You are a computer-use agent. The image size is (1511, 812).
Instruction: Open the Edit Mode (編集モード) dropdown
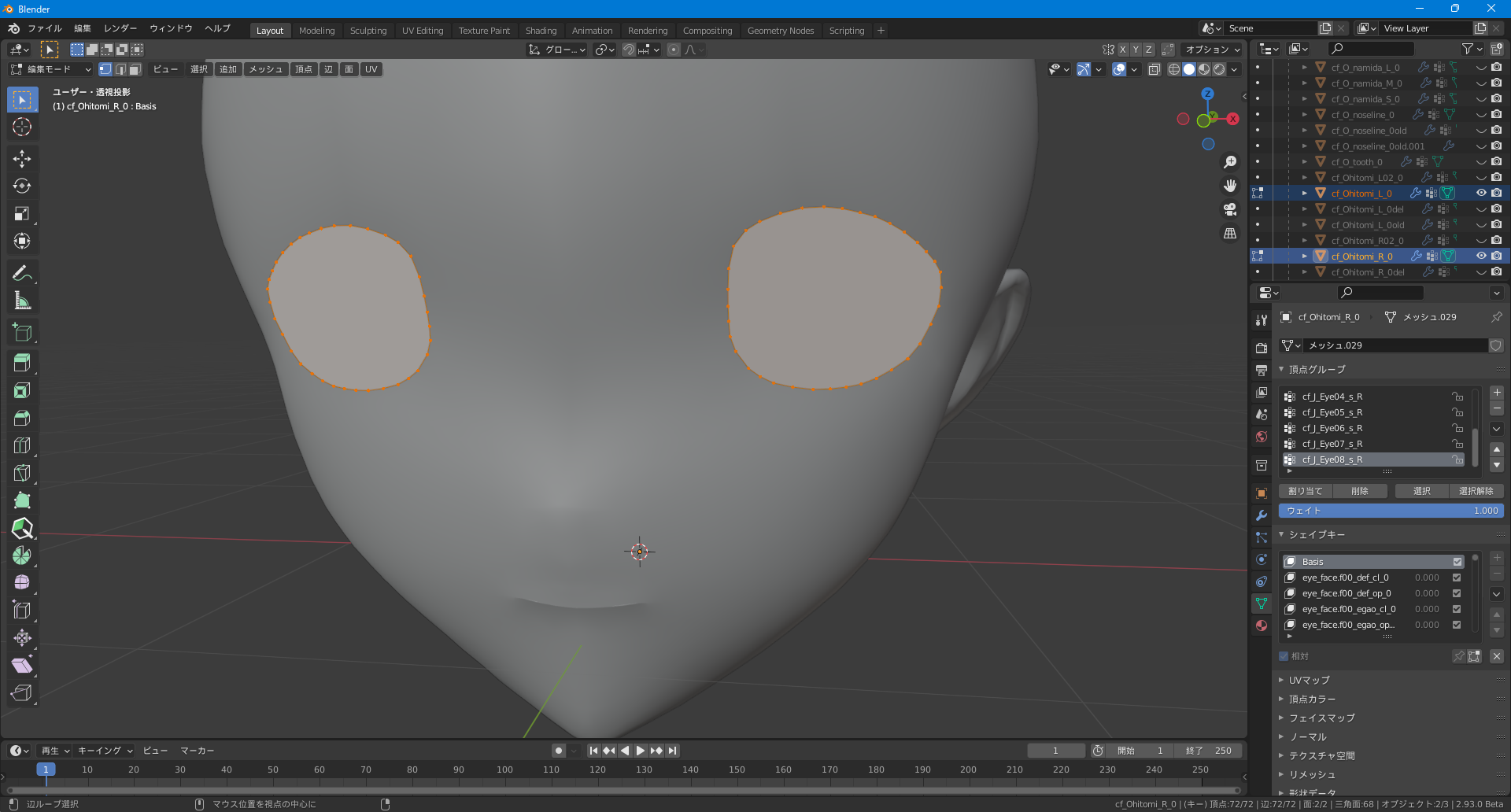tap(50, 69)
